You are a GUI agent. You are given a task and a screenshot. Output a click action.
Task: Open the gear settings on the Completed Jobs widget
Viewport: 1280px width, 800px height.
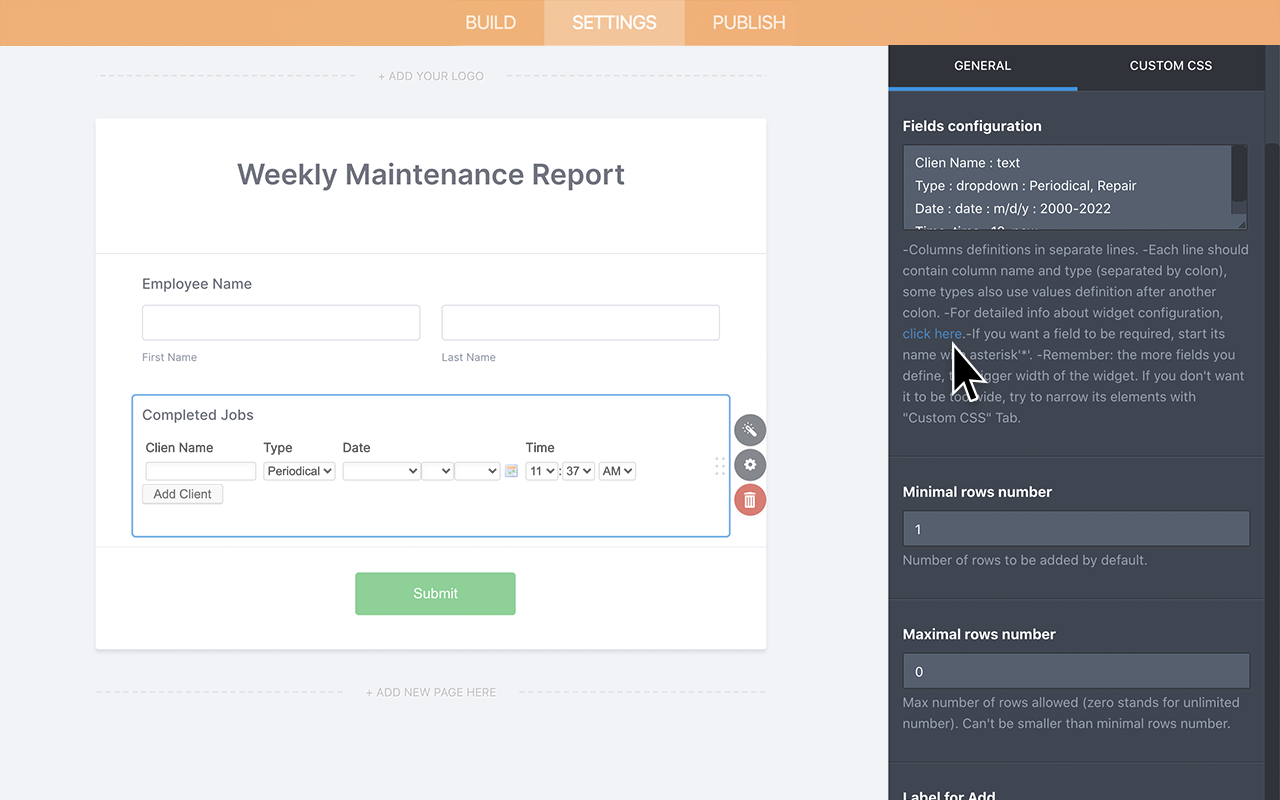pos(750,464)
